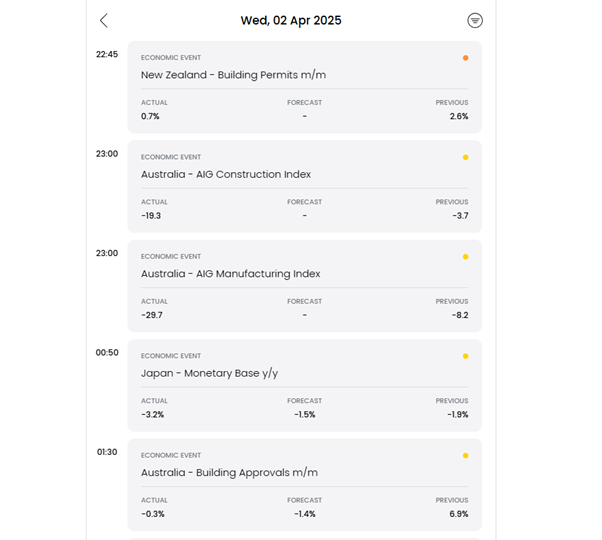Click AIG Construction actual value -19.3
This screenshot has height=540, width=602.
[x=151, y=216]
